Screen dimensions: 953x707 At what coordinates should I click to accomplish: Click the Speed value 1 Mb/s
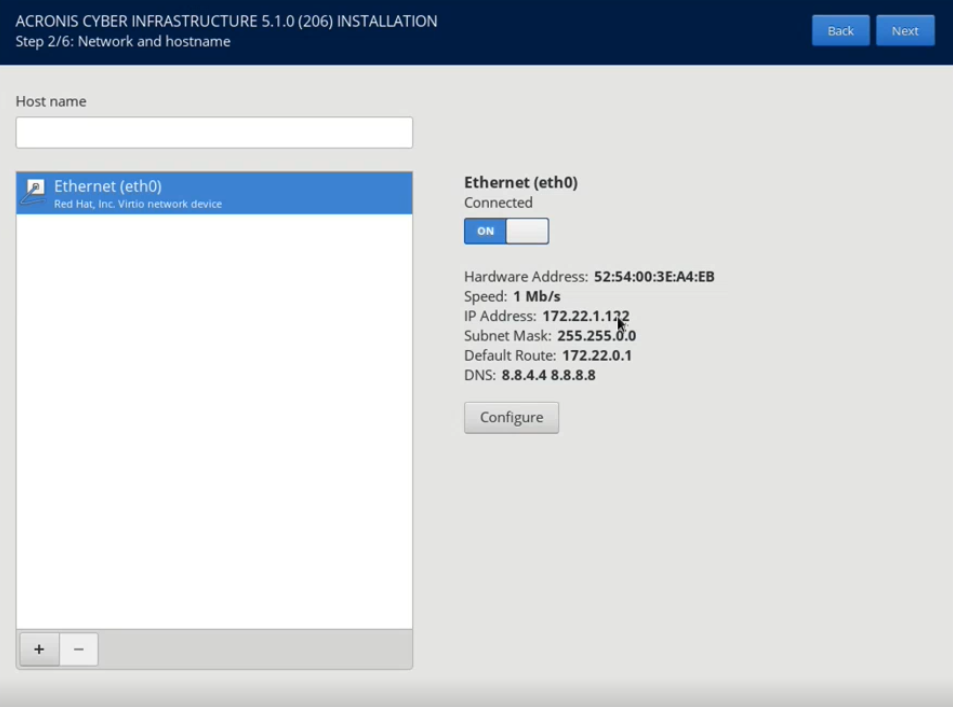pyautogui.click(x=536, y=297)
